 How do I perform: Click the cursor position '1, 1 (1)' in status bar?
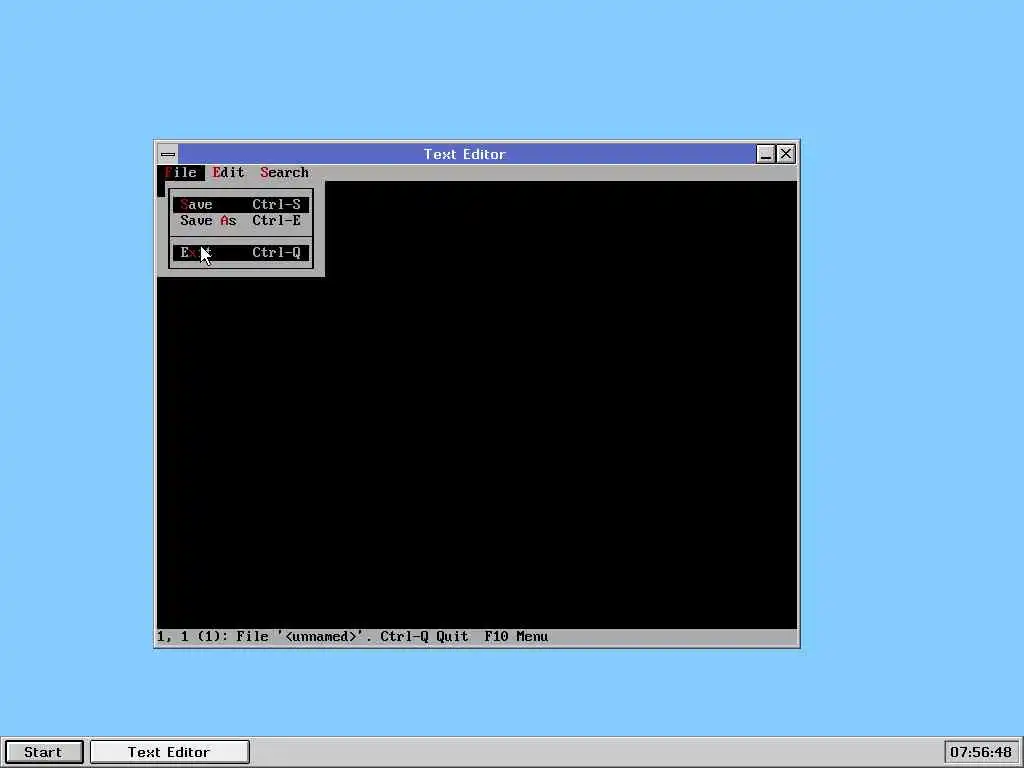(188, 637)
